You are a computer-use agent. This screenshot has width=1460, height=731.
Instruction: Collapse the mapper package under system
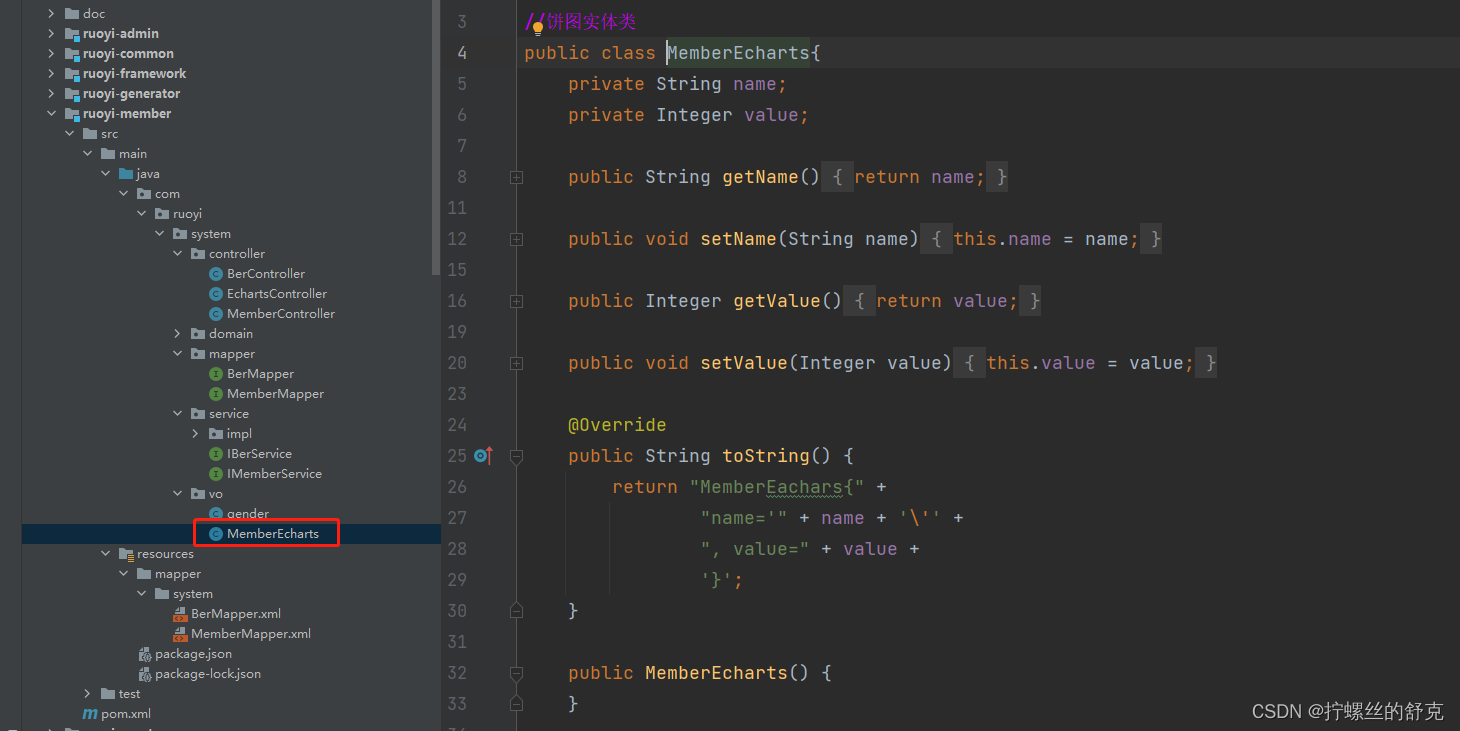click(x=178, y=354)
